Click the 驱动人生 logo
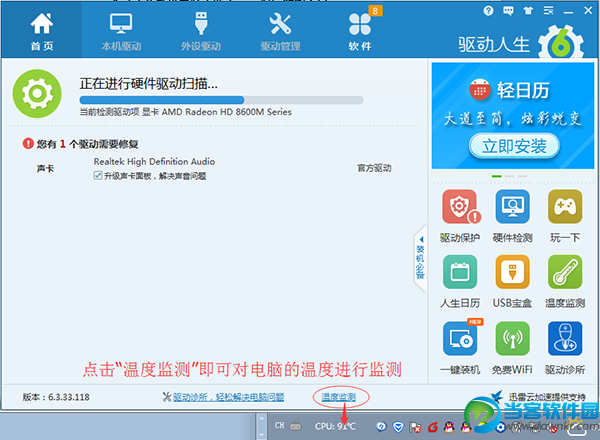This screenshot has width=600, height=440. coord(521,44)
